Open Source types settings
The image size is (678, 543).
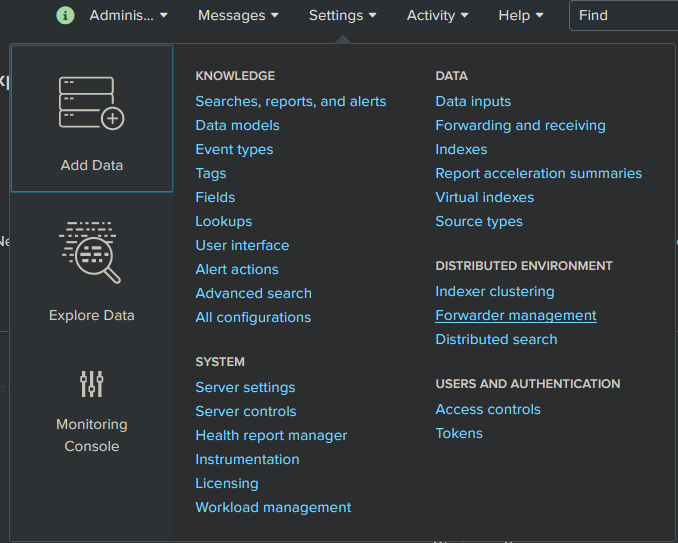[479, 221]
